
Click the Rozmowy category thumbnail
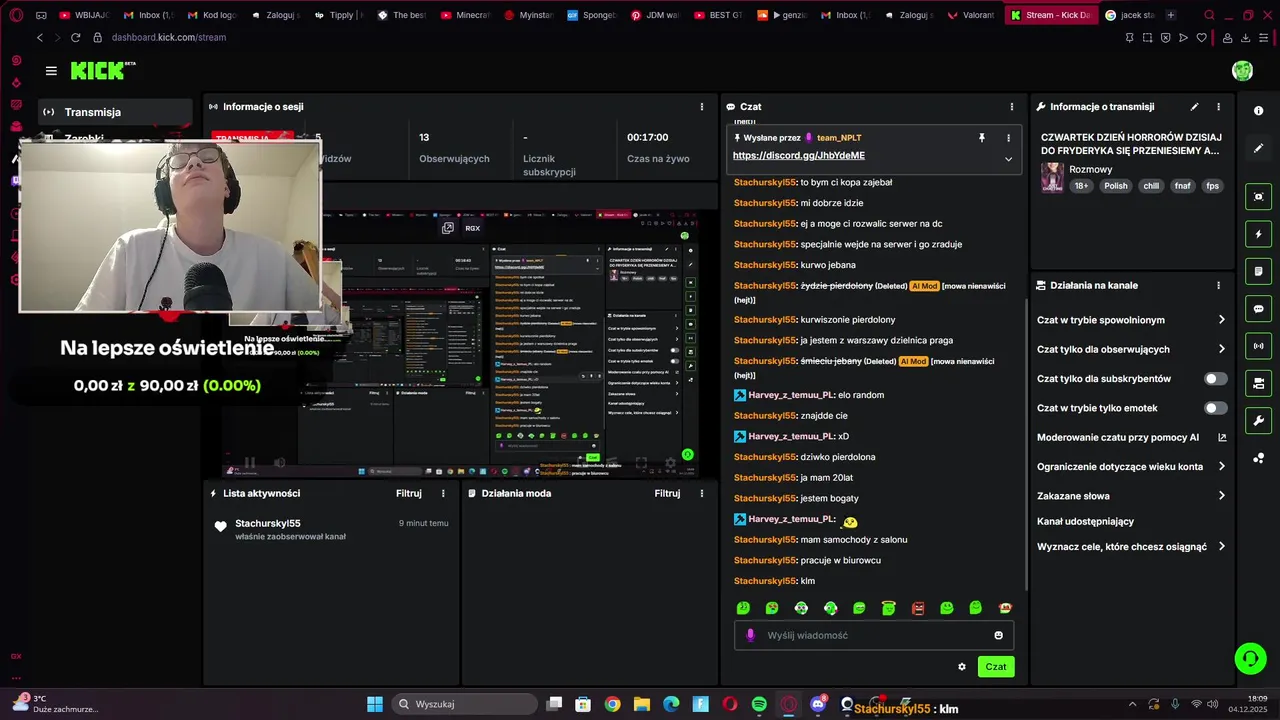(x=1052, y=178)
